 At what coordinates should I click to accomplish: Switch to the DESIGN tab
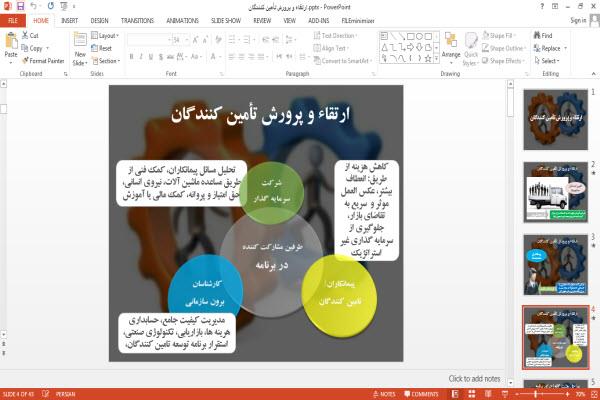[x=99, y=21]
